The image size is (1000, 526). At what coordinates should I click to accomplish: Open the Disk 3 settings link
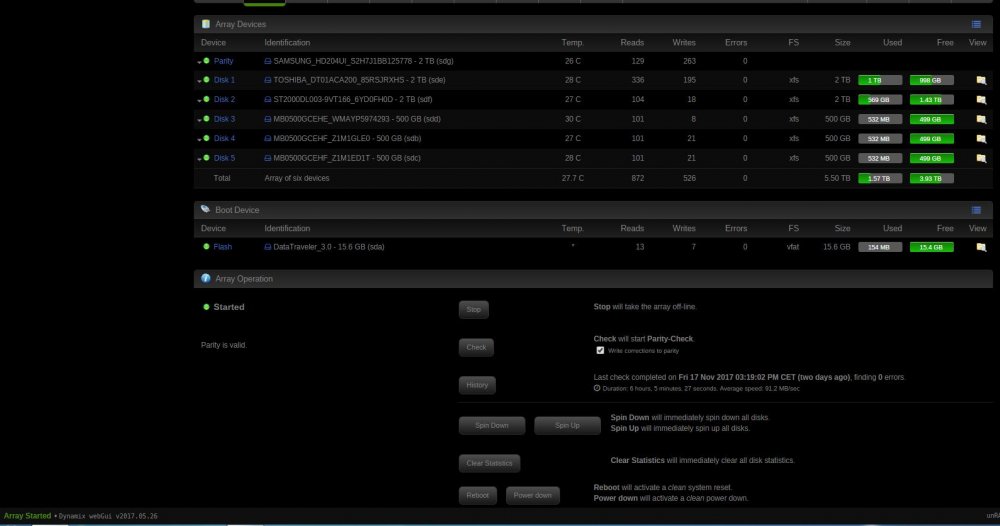pyautogui.click(x=224, y=119)
